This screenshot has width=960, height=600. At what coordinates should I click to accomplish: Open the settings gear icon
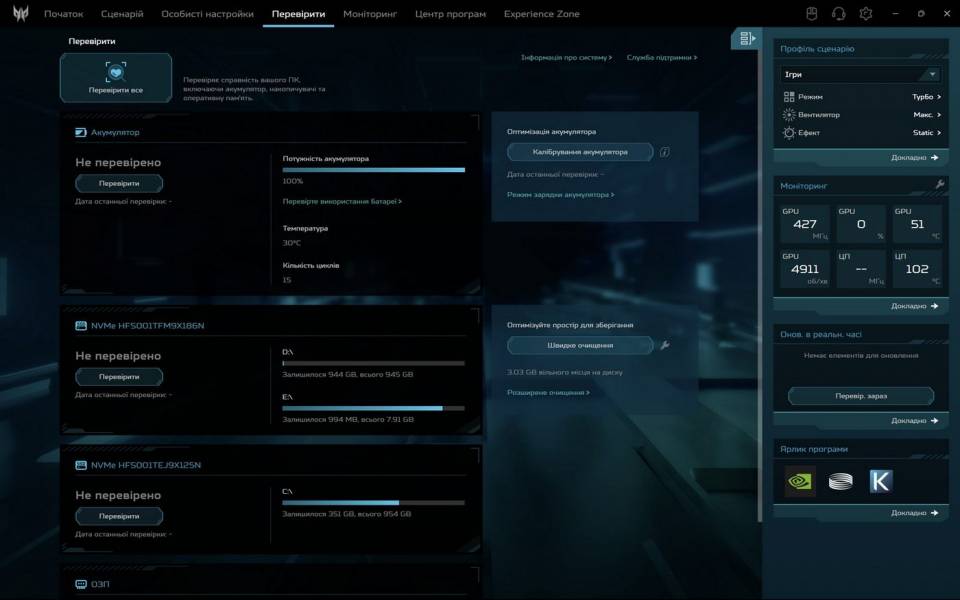pos(866,14)
